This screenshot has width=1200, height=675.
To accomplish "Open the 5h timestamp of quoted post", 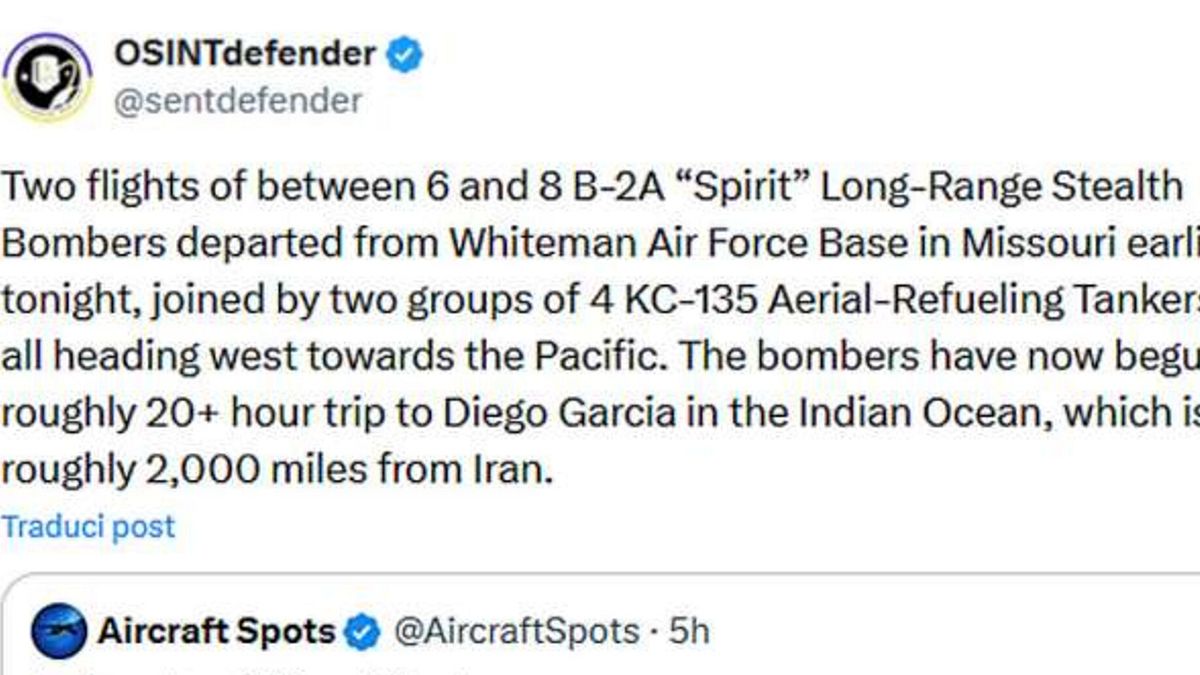I will (x=688, y=632).
